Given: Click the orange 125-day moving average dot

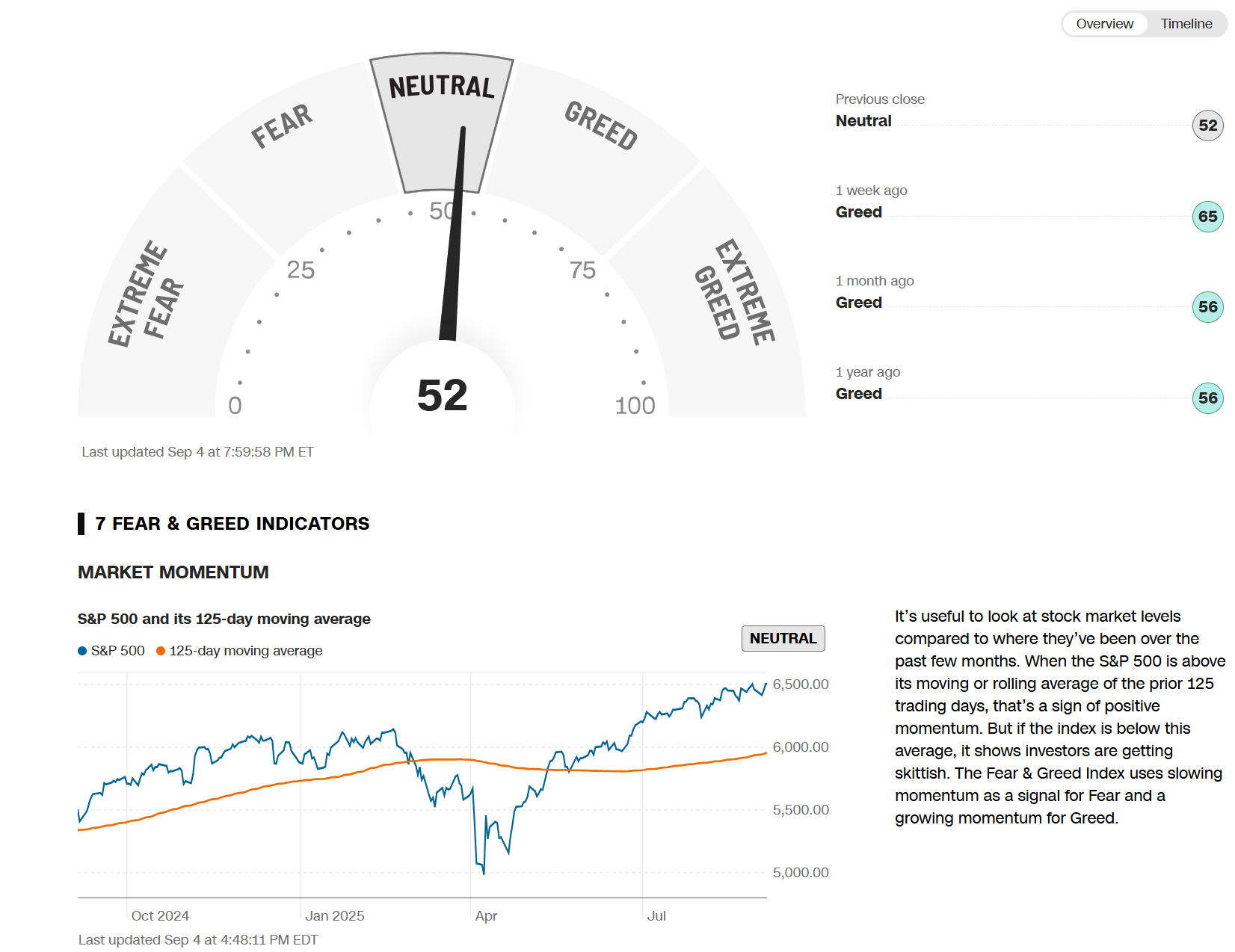Looking at the screenshot, I should point(161,651).
